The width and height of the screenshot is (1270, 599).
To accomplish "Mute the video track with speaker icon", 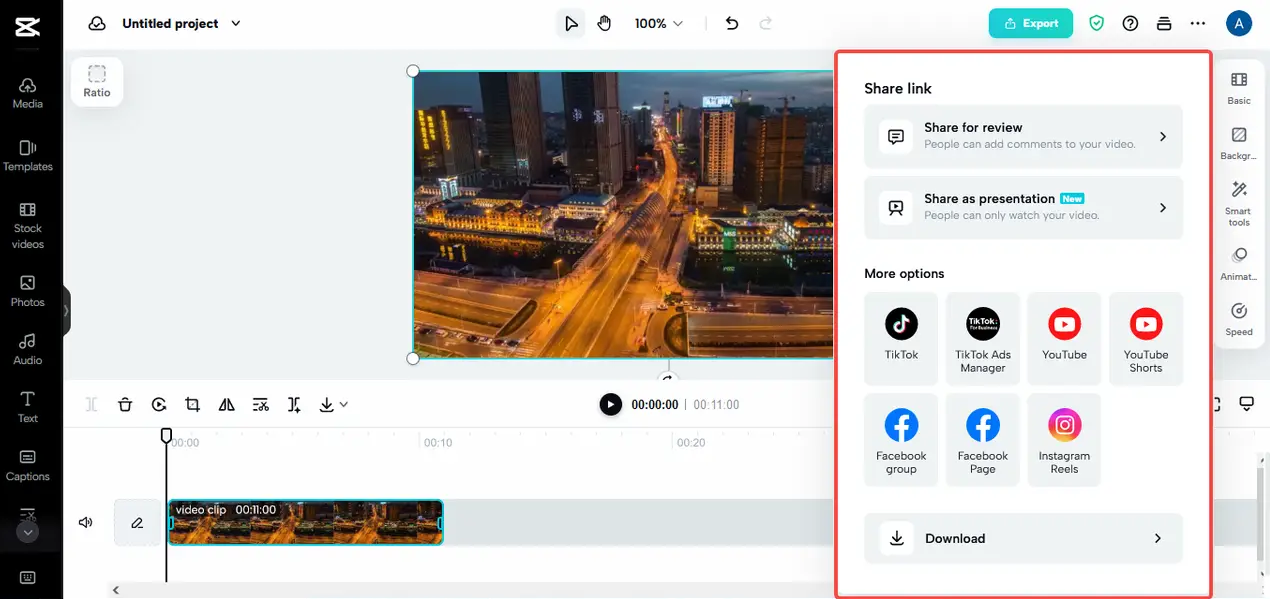I will (86, 522).
